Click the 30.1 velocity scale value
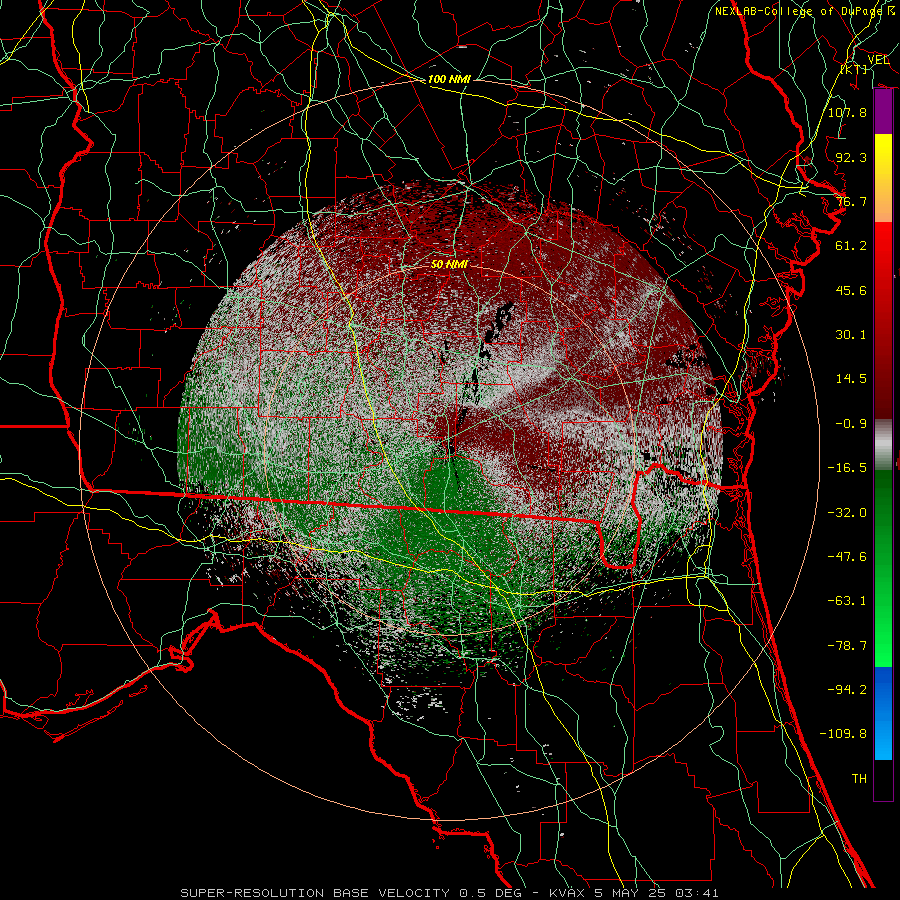Viewport: 900px width, 900px height. pyautogui.click(x=851, y=335)
